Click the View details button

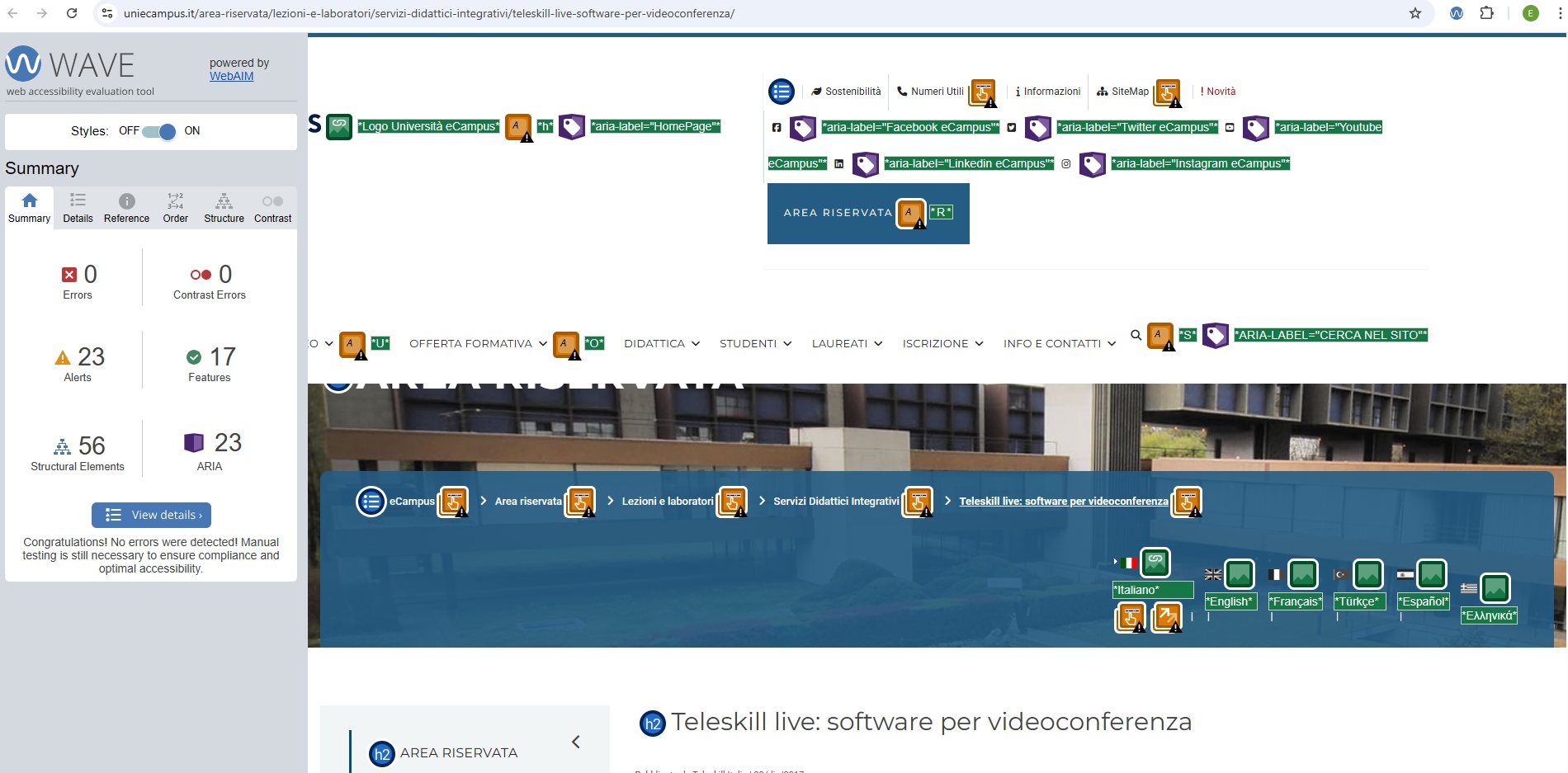[152, 515]
